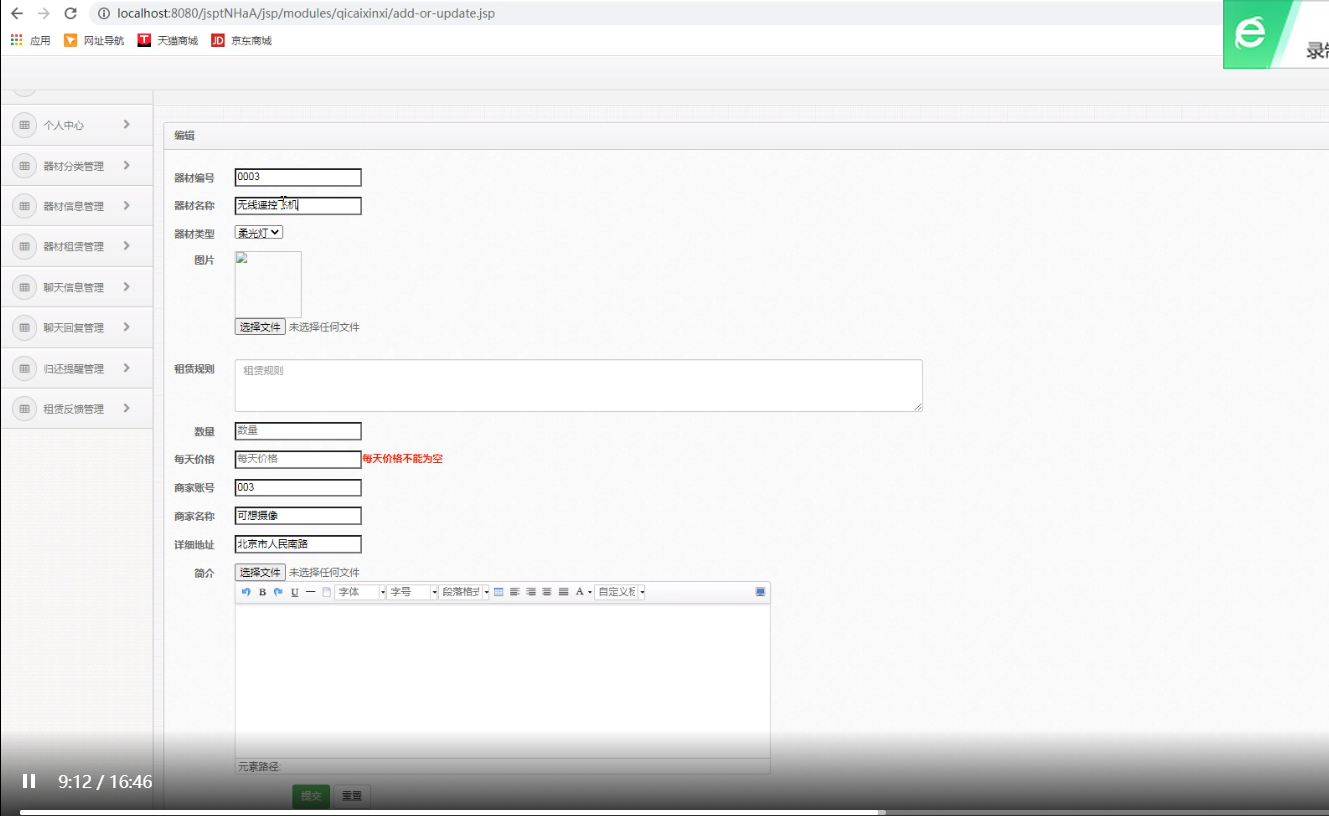This screenshot has width=1329, height=816.
Task: Align text right in the editor
Action: [x=531, y=592]
